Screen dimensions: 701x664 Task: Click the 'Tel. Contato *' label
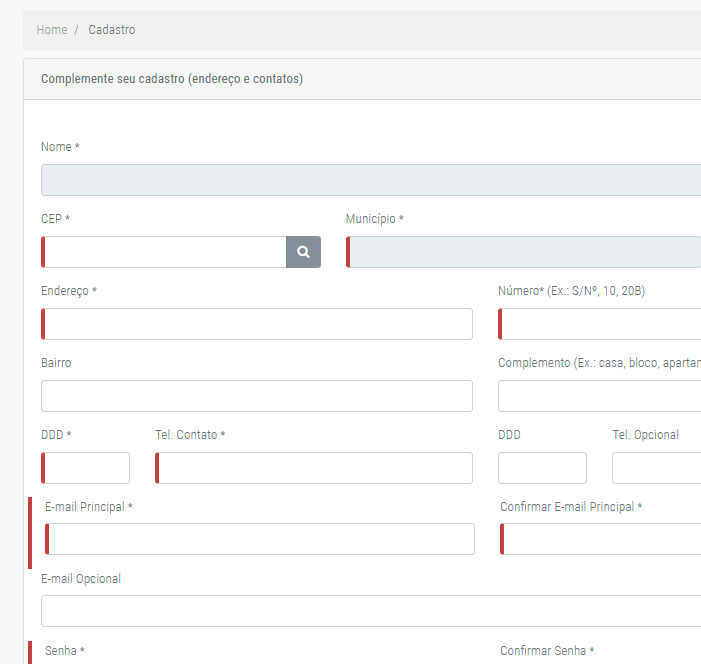tap(190, 435)
